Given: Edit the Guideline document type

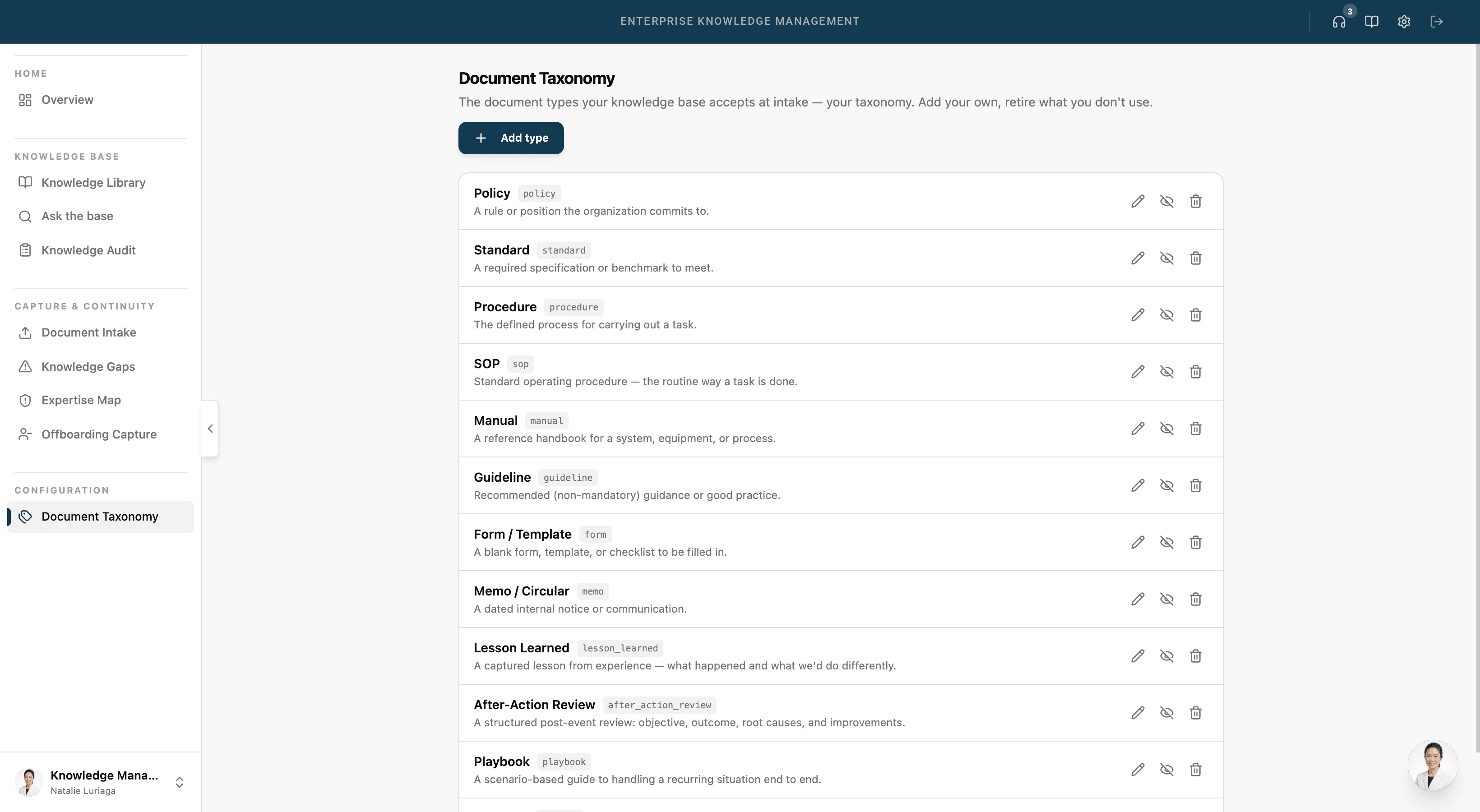Looking at the screenshot, I should pyautogui.click(x=1138, y=485).
